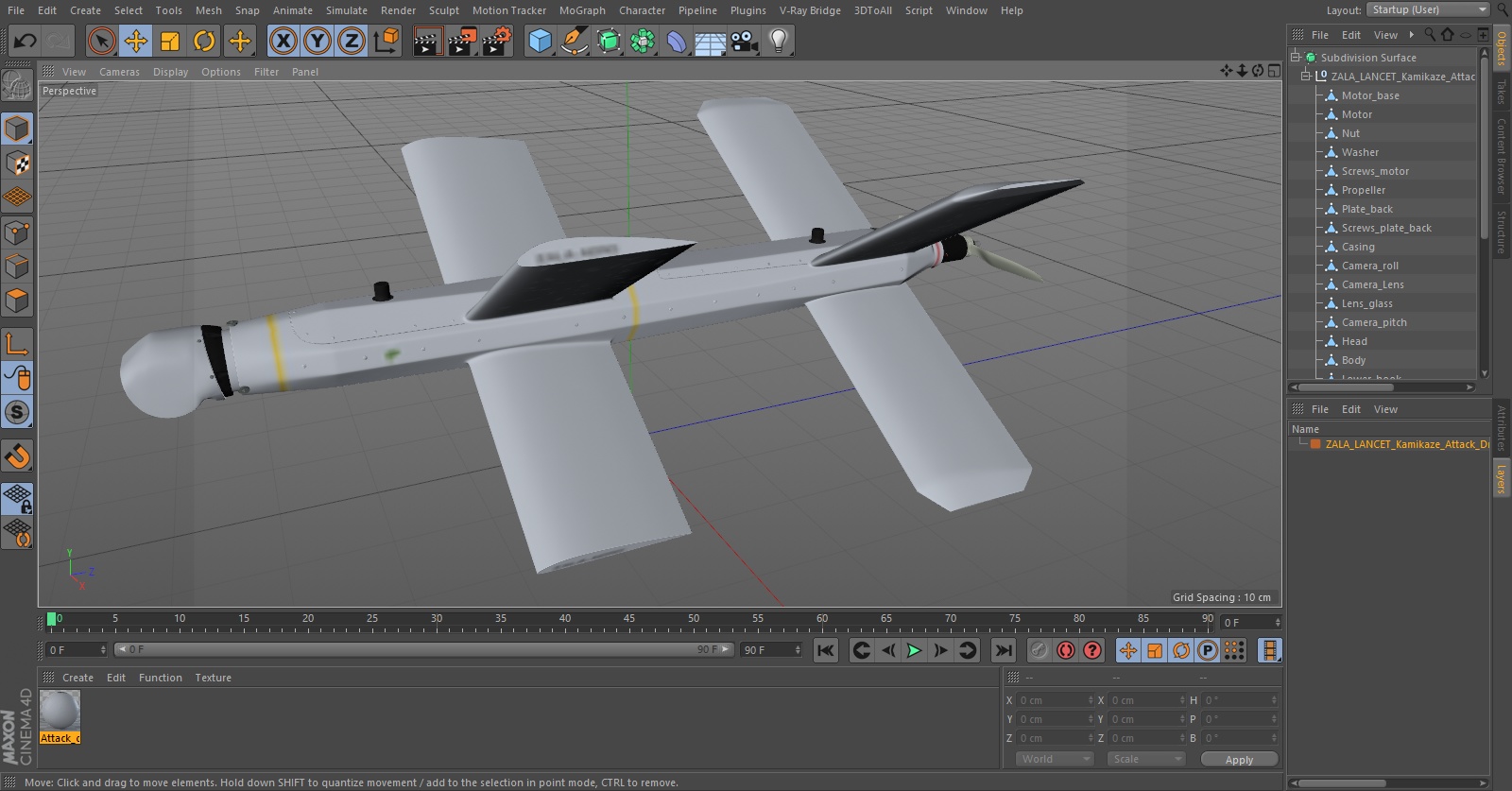Select the Scale tool in top toolbar
This screenshot has width=1512, height=791.
170,41
